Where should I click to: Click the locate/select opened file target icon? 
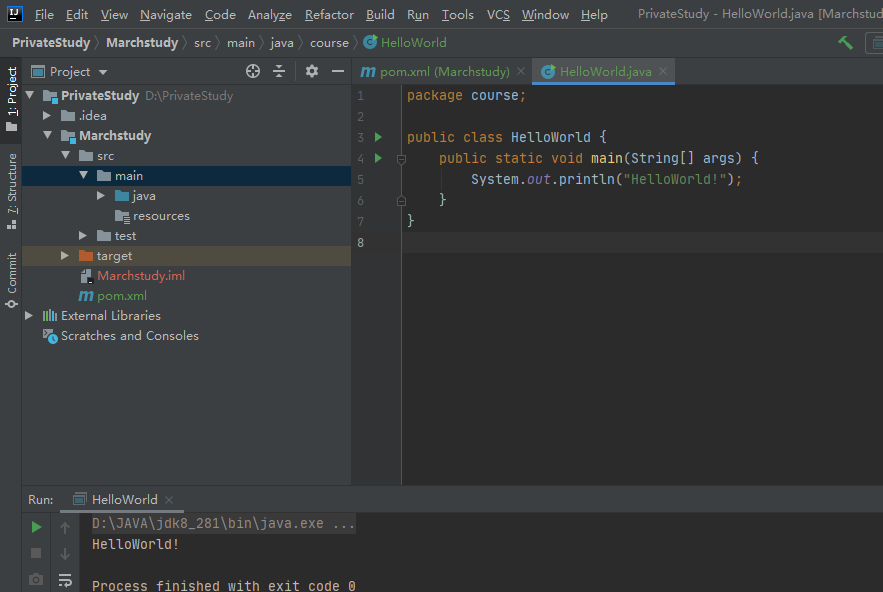click(253, 71)
